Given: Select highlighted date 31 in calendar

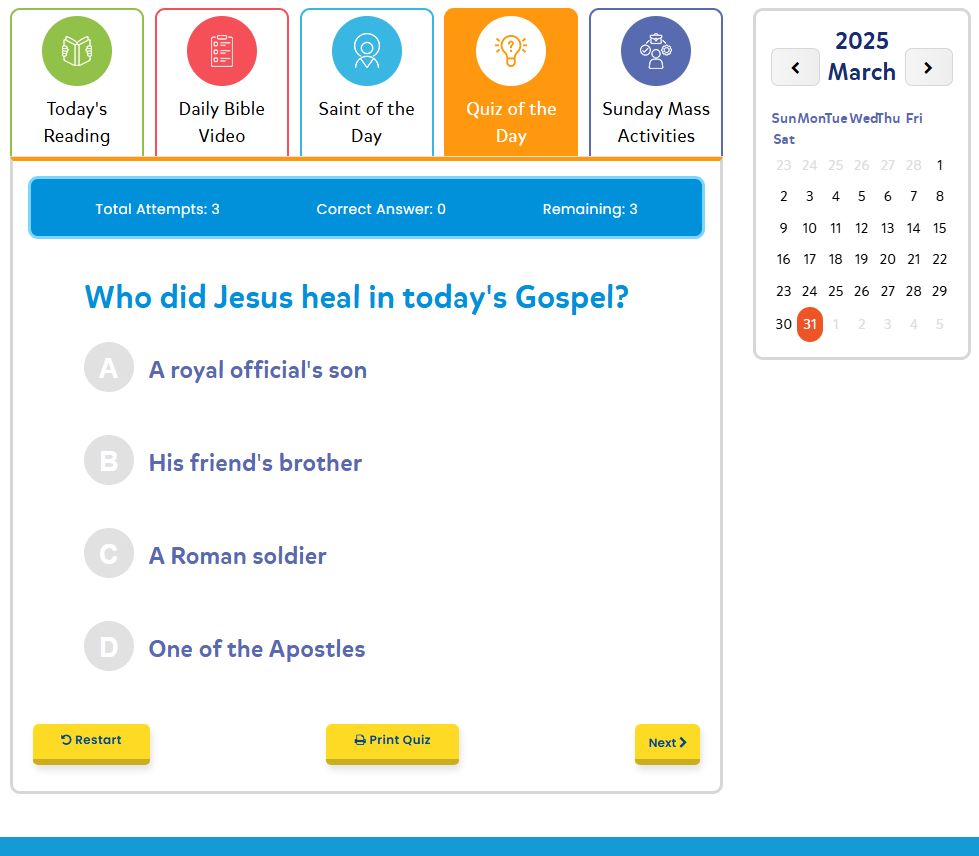Looking at the screenshot, I should 809,324.
